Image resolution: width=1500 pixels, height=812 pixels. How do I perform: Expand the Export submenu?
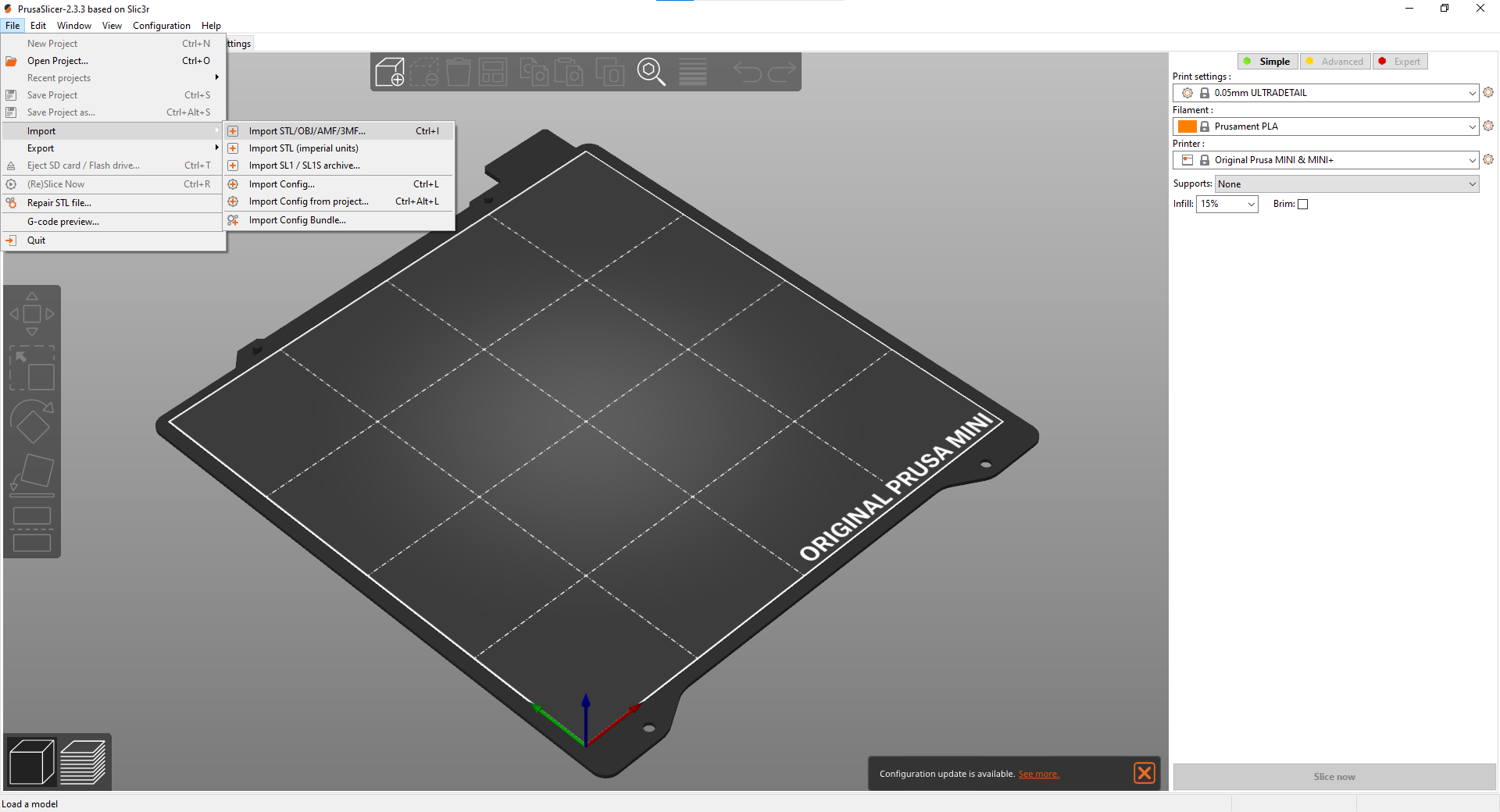click(112, 148)
